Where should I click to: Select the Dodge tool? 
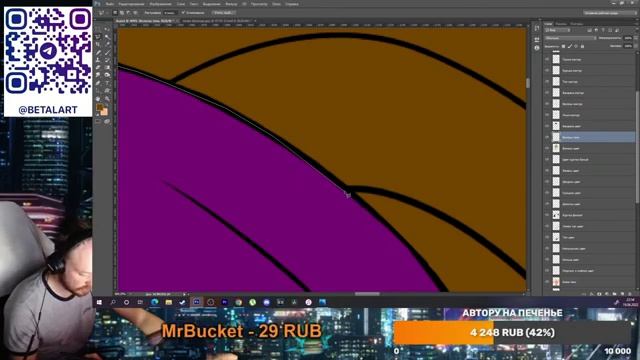click(107, 75)
